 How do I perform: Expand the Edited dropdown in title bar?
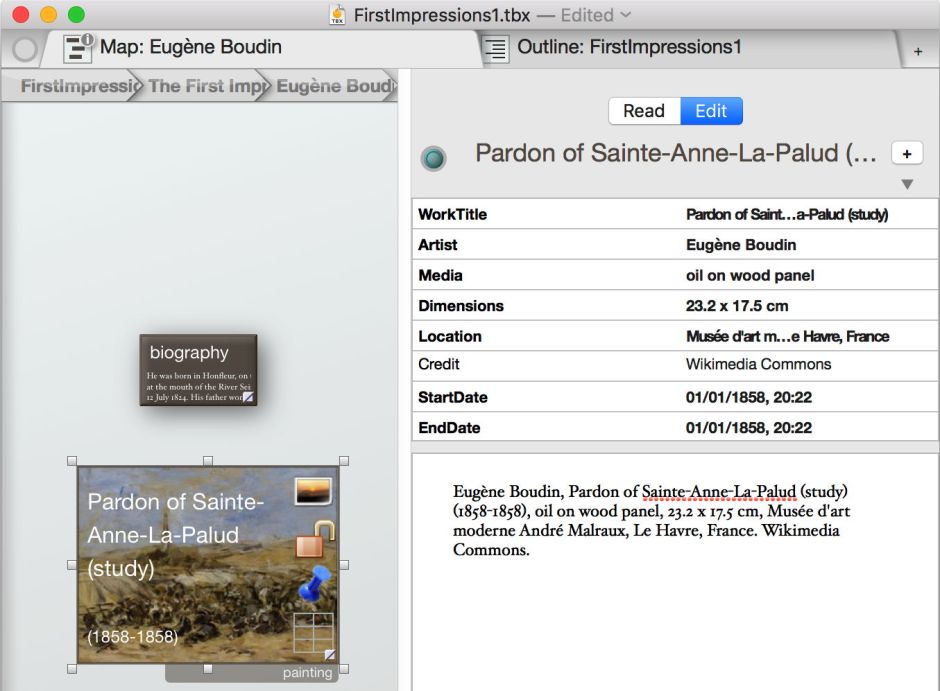[626, 15]
